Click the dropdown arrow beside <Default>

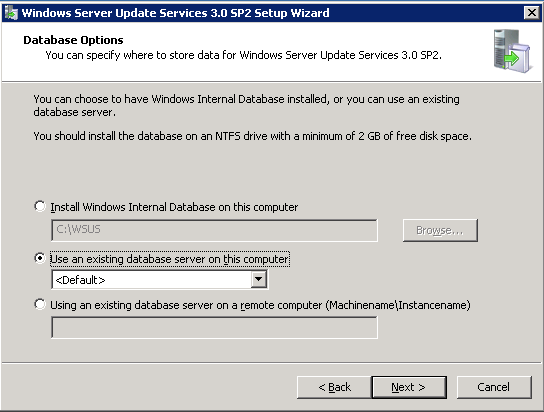coord(259,279)
